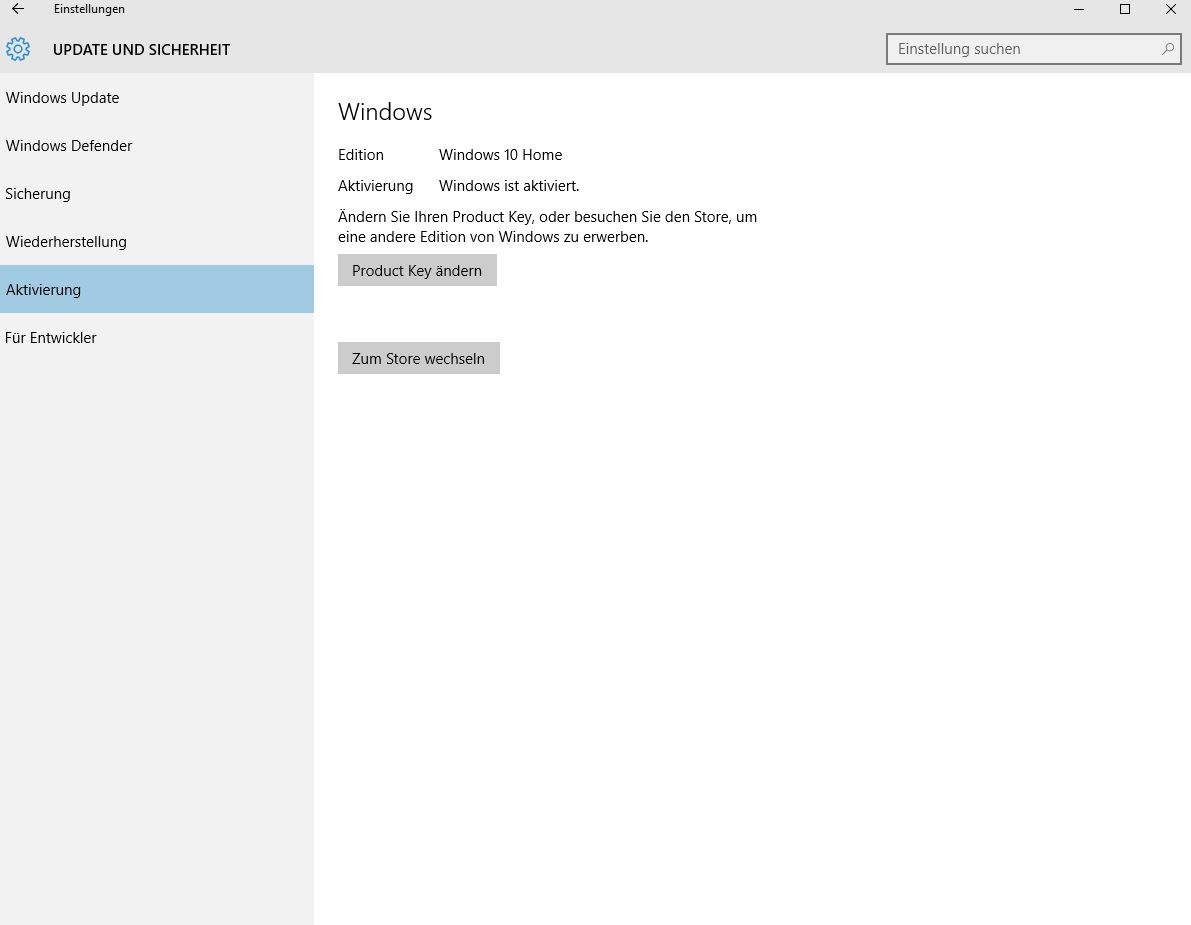Open Windows Defender section
This screenshot has width=1191, height=925.
[x=156, y=146]
